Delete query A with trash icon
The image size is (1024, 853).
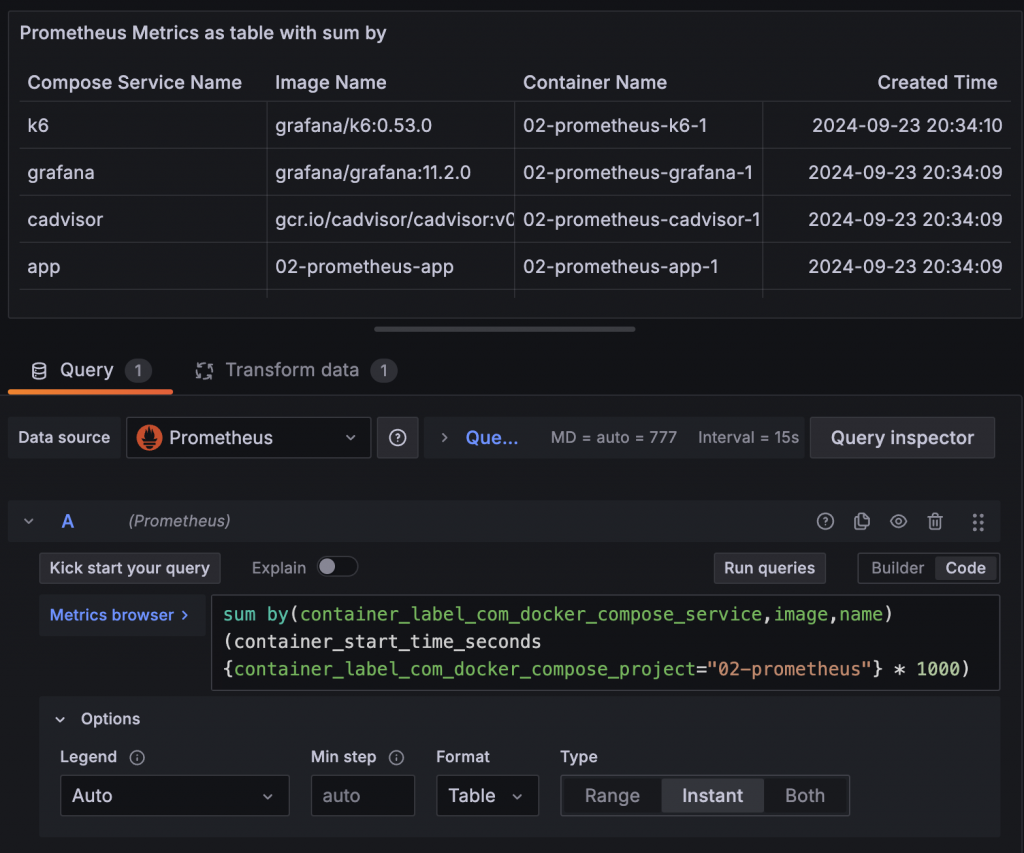(935, 521)
